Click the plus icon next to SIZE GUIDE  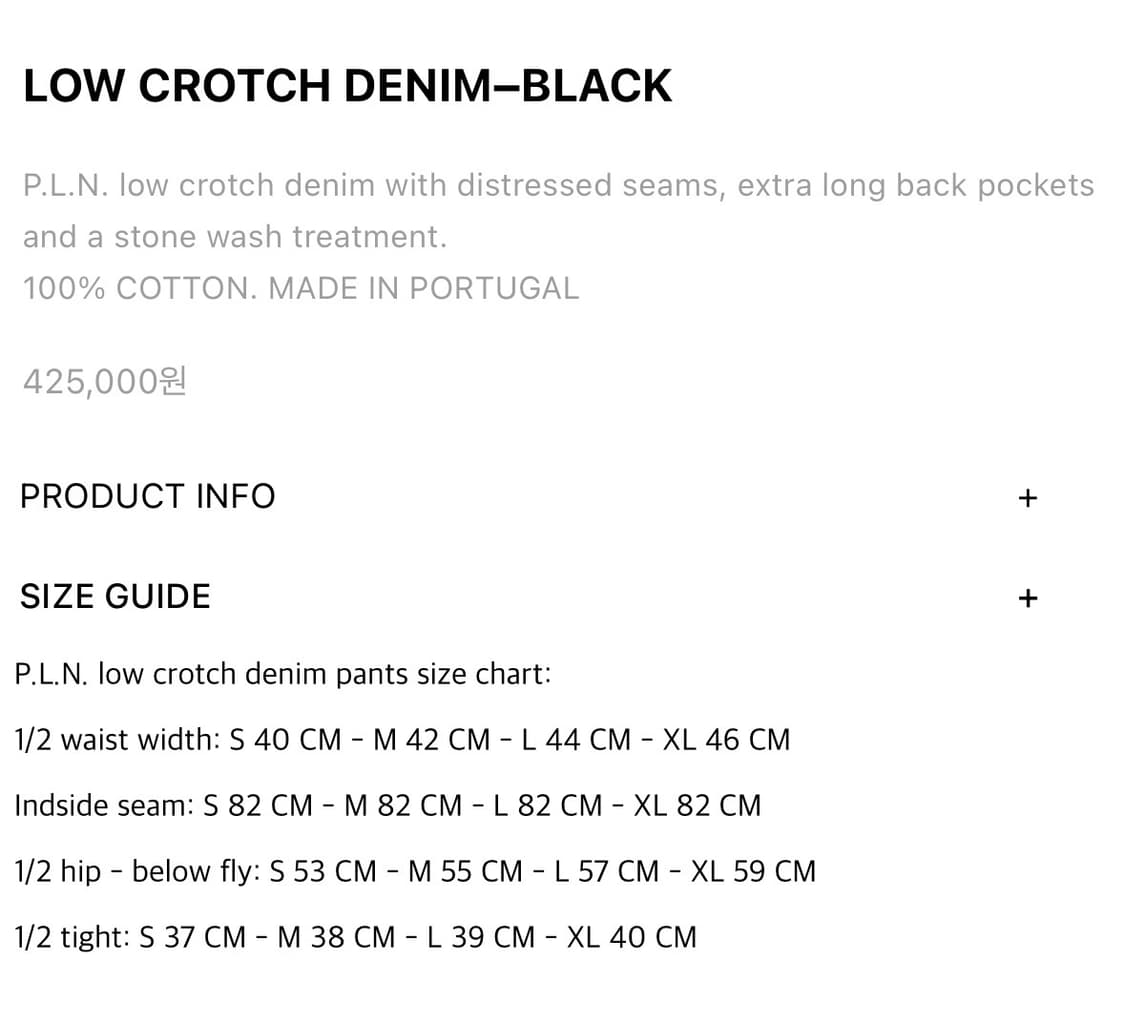1028,597
